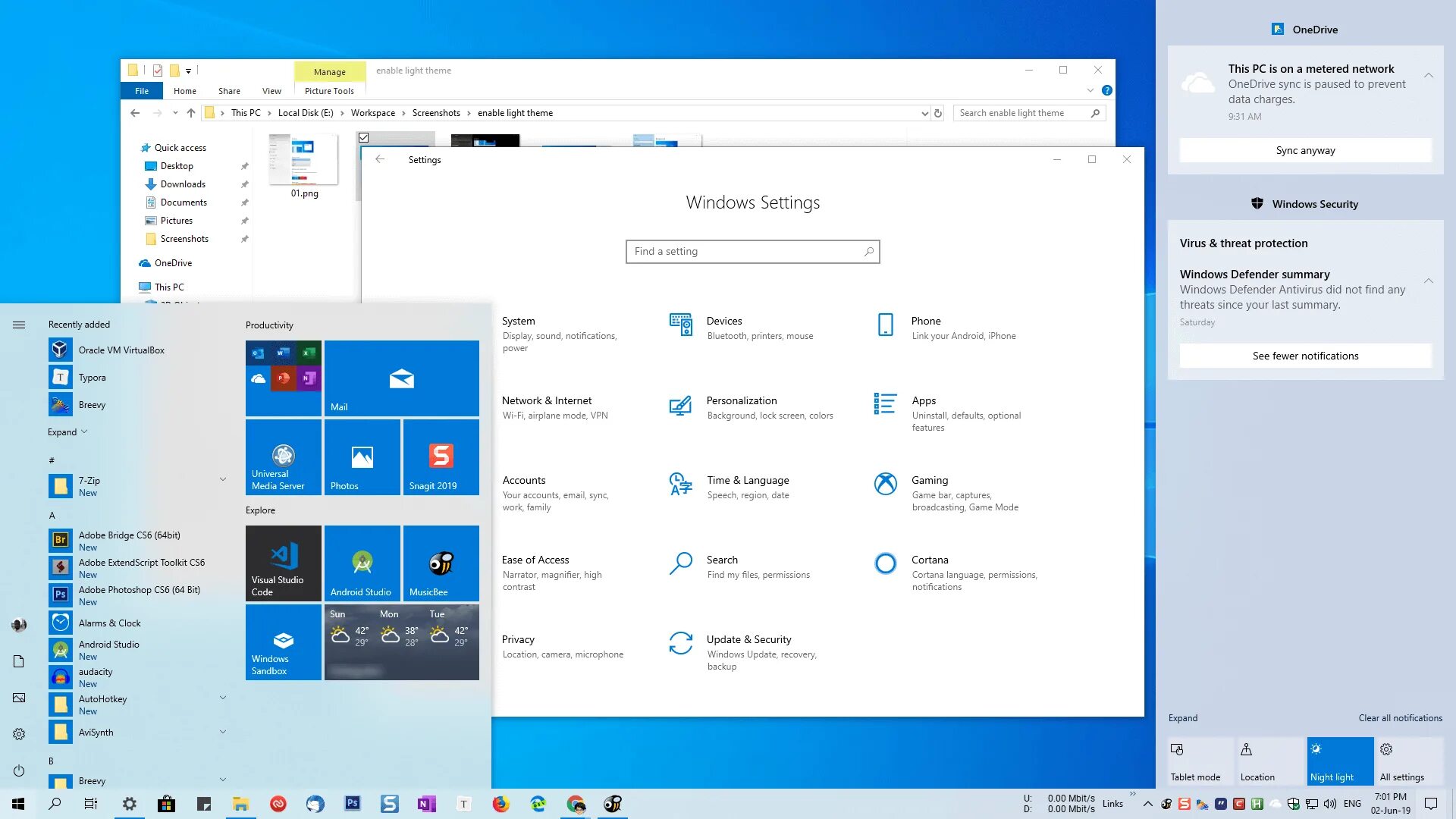Open the Snagit 2019 tile
The width and height of the screenshot is (1456, 819).
coord(441,457)
